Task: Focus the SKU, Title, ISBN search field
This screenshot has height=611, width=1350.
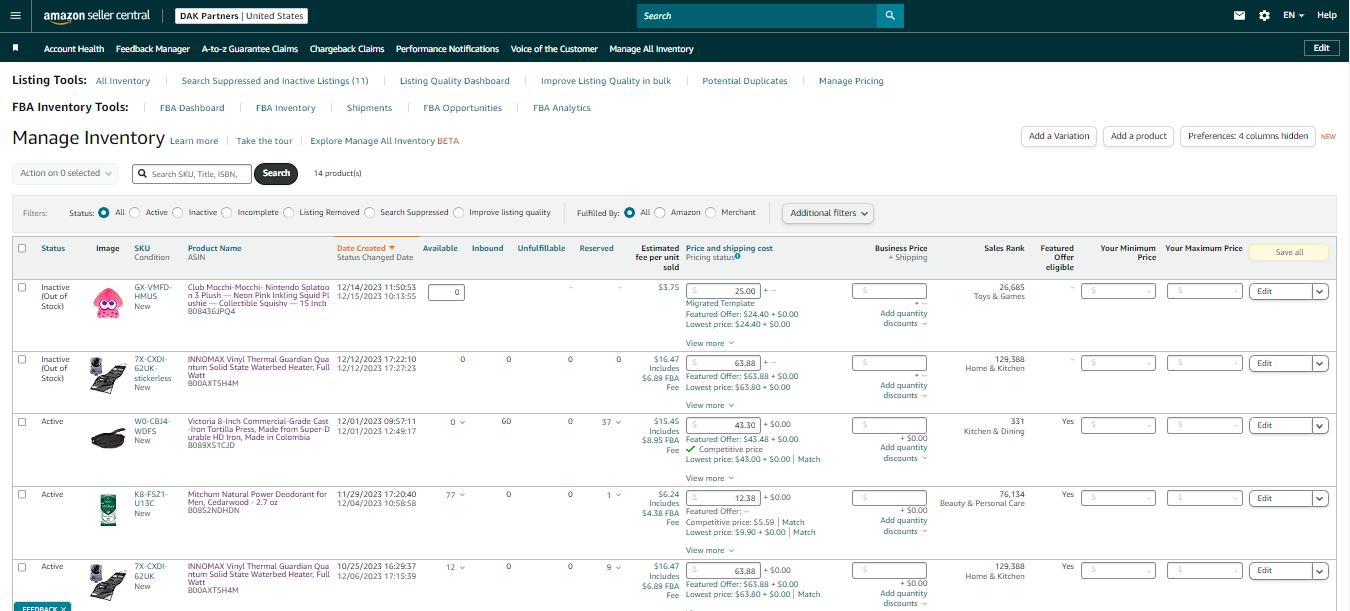Action: click(192, 174)
